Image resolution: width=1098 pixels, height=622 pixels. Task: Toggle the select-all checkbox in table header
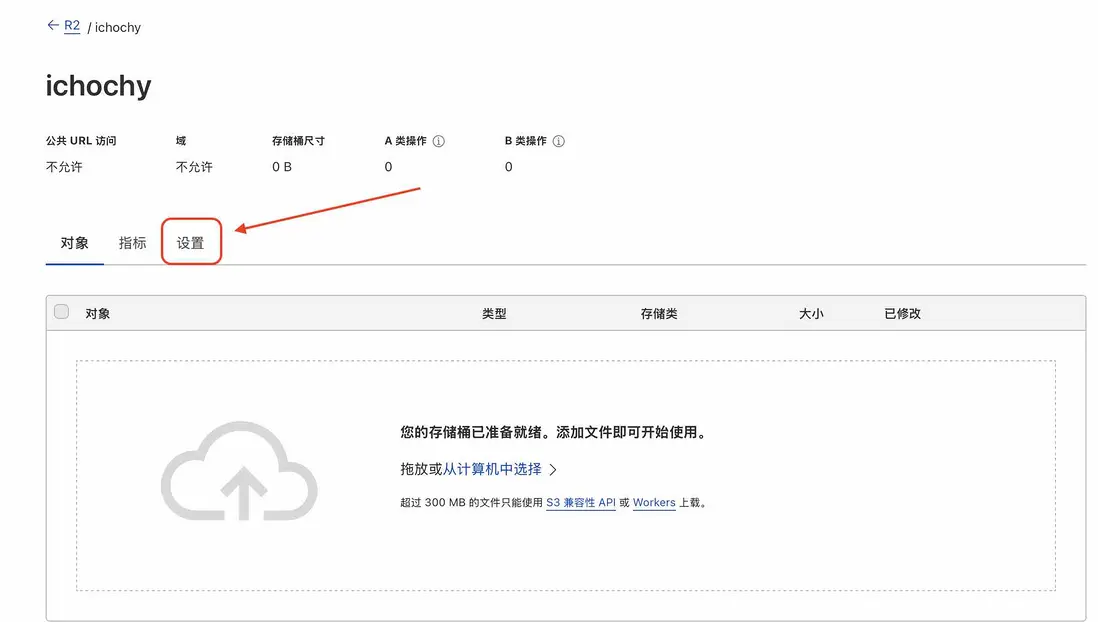pos(61,312)
